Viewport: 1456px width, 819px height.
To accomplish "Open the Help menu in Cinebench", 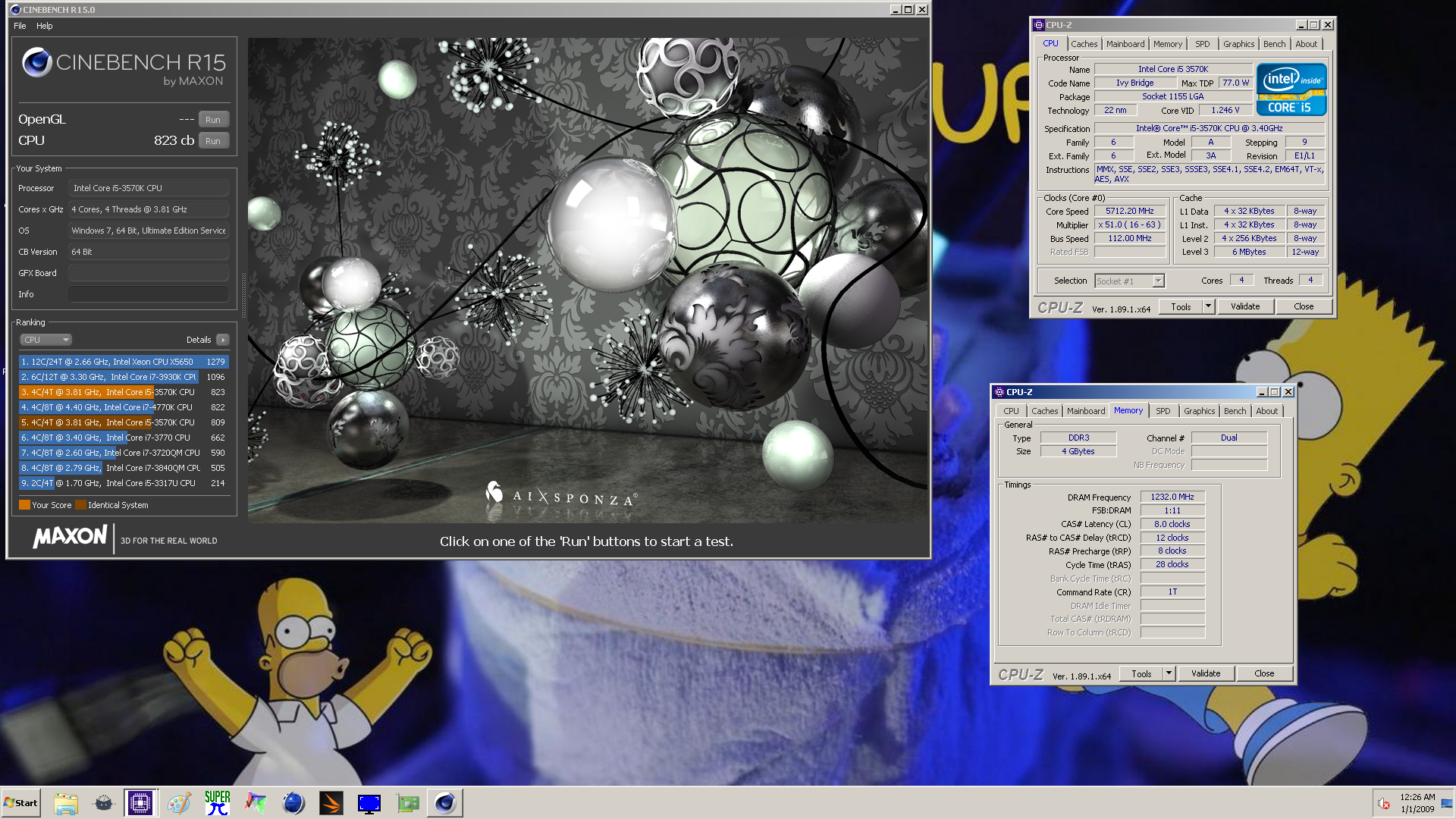I will click(x=45, y=26).
